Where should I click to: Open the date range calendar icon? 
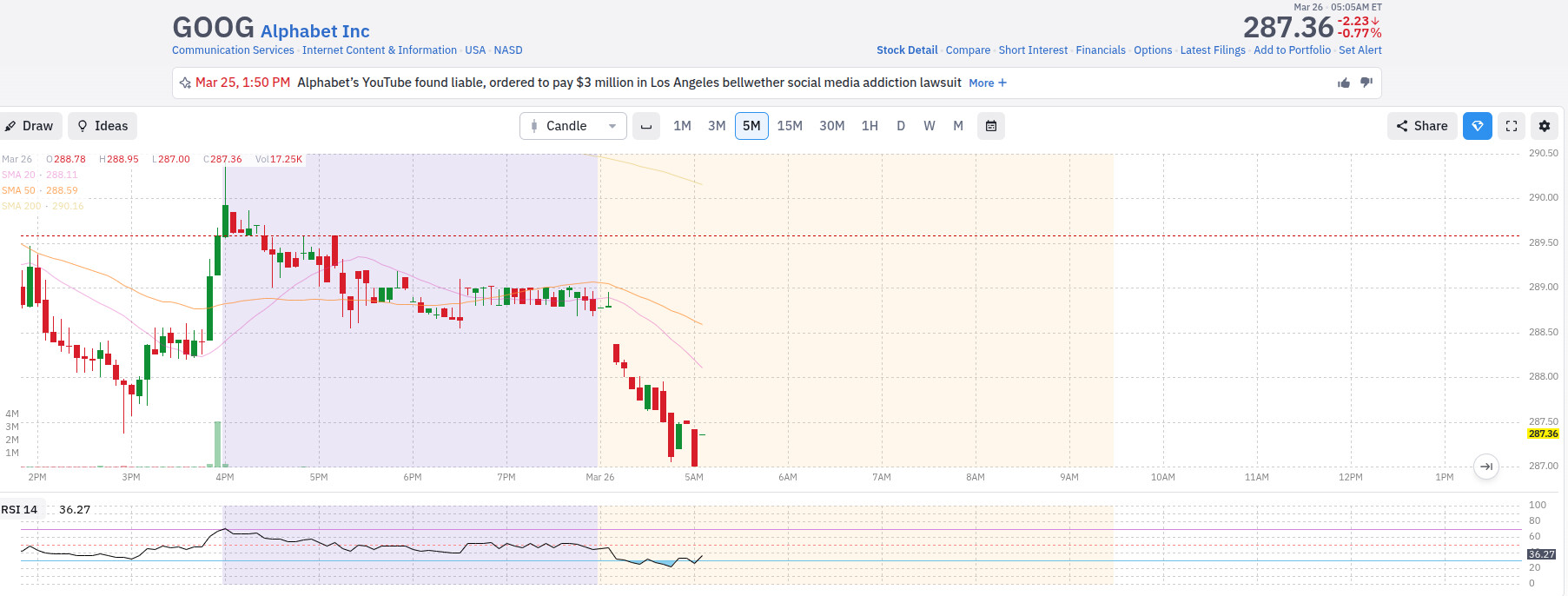click(991, 126)
